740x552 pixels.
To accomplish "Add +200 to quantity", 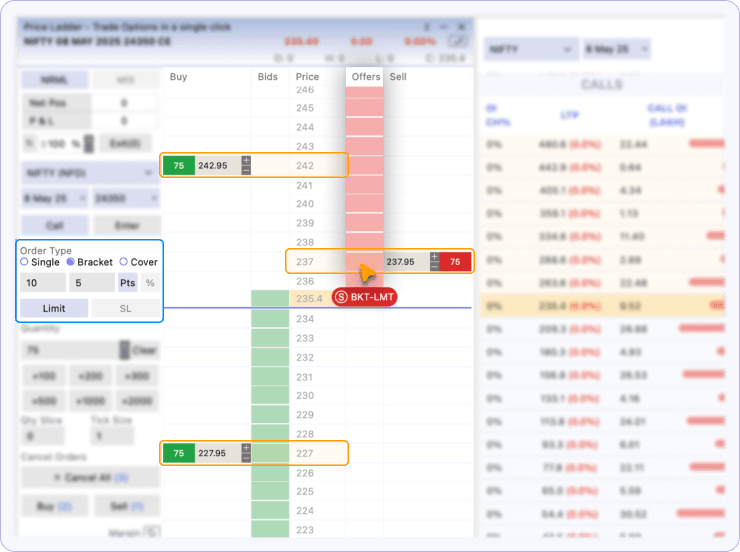I will point(91,376).
